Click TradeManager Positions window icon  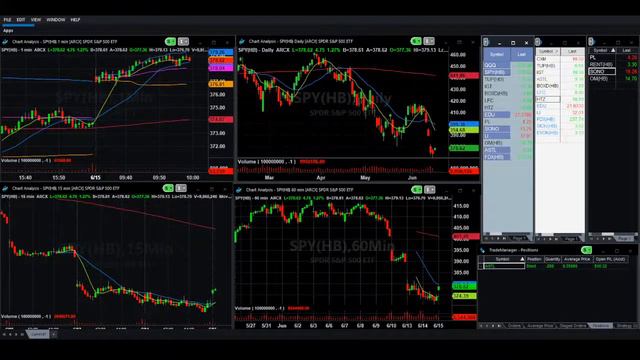[482, 250]
